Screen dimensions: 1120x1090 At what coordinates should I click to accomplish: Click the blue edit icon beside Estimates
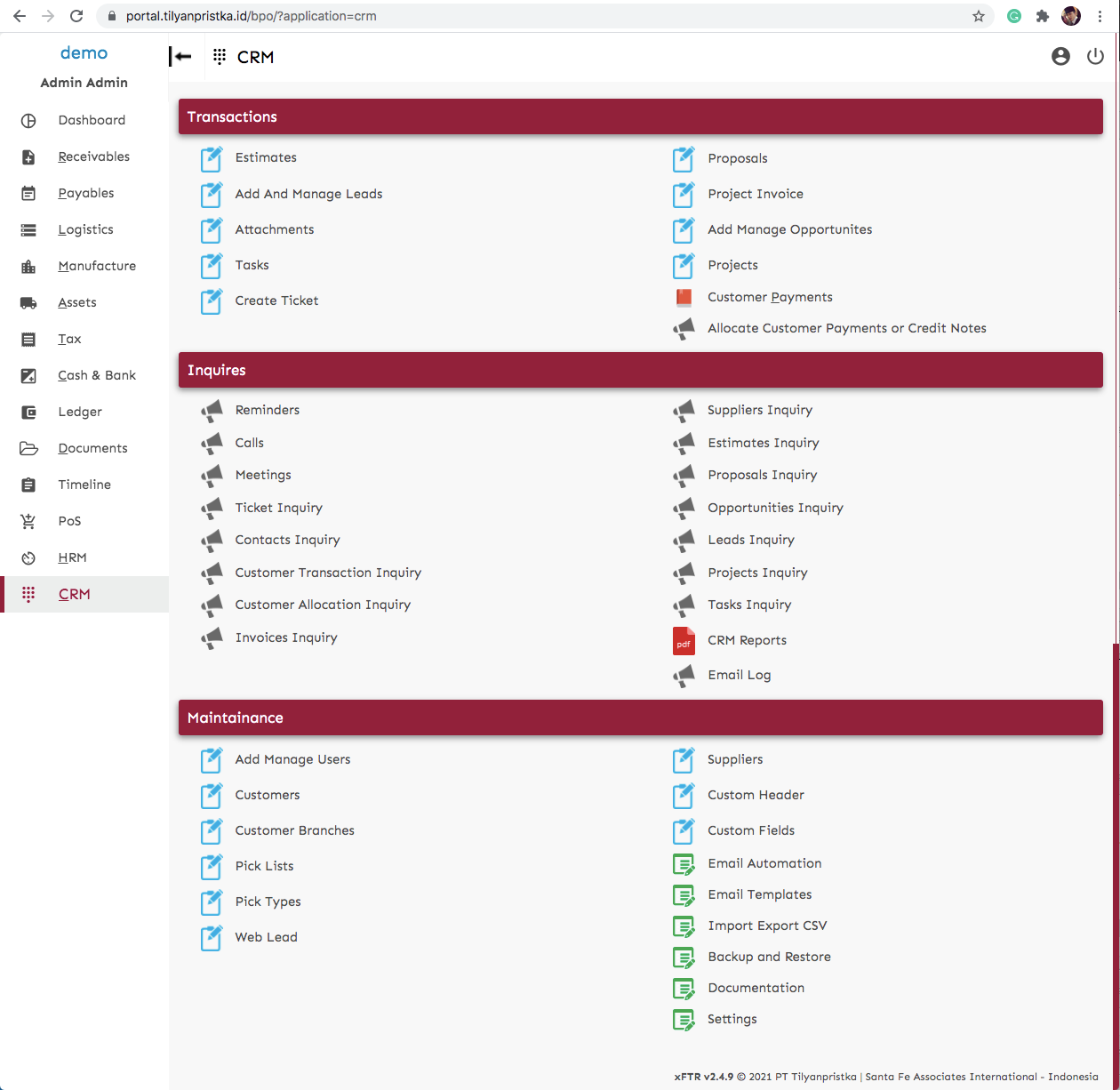coord(212,159)
